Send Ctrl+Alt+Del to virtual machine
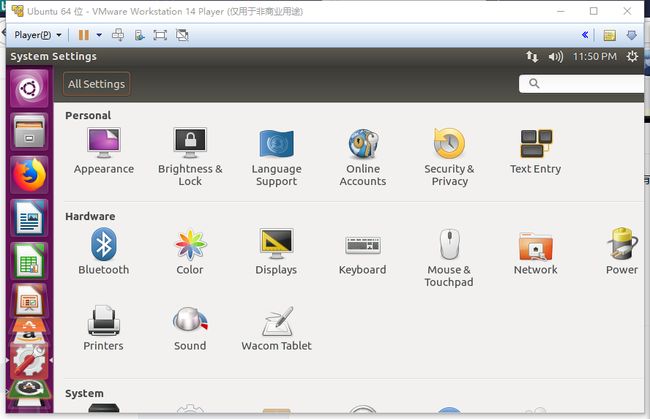This screenshot has height=419, width=650. [x=118, y=35]
